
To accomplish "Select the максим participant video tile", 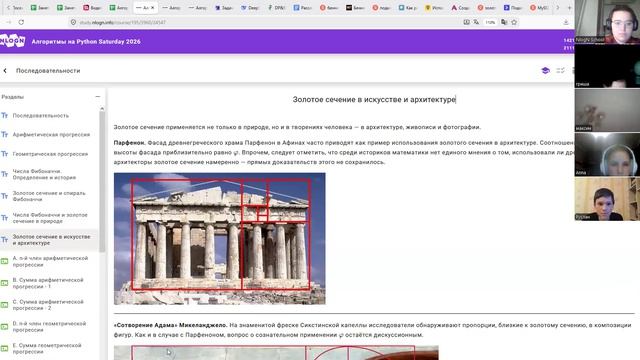I will [x=607, y=110].
